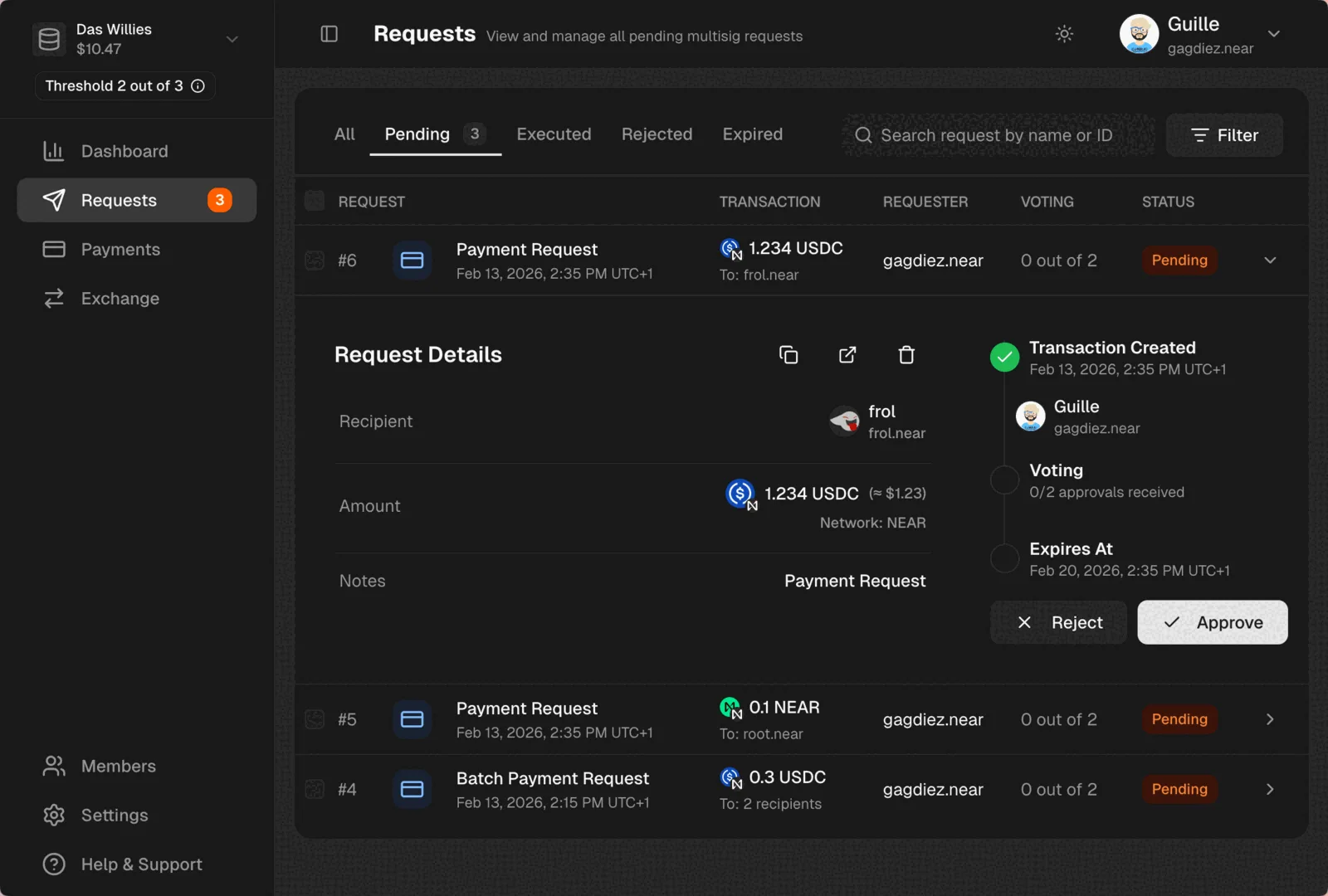This screenshot has width=1328, height=896.
Task: Open the Exchange page
Action: [x=137, y=298]
